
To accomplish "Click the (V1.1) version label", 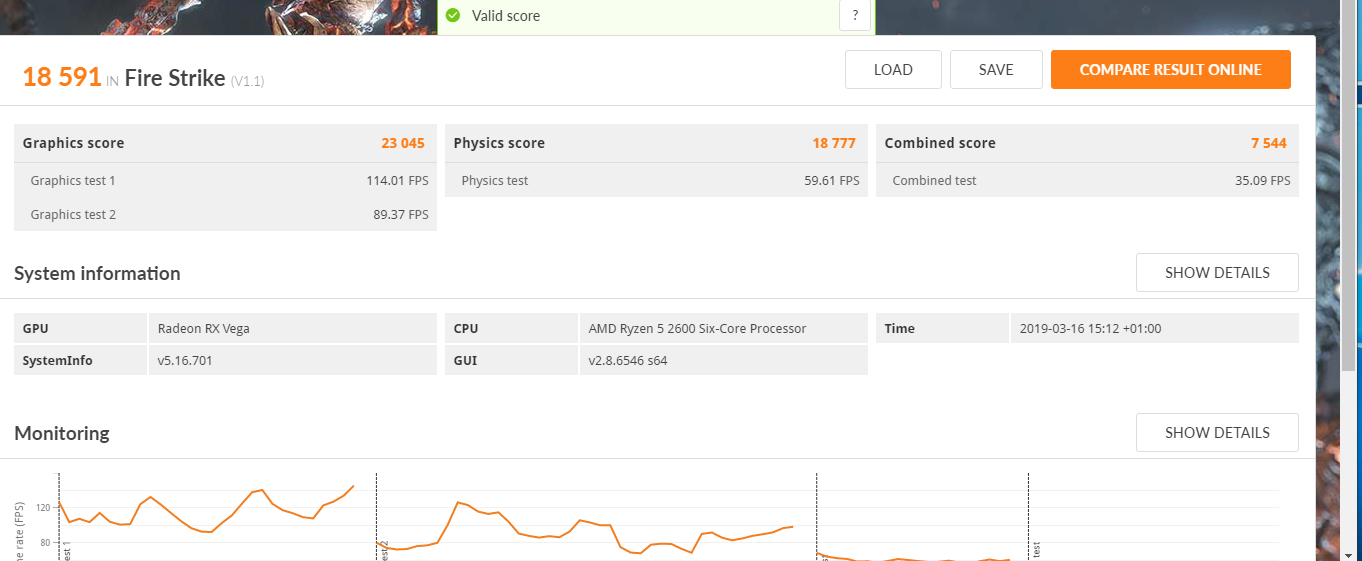I will click(247, 81).
